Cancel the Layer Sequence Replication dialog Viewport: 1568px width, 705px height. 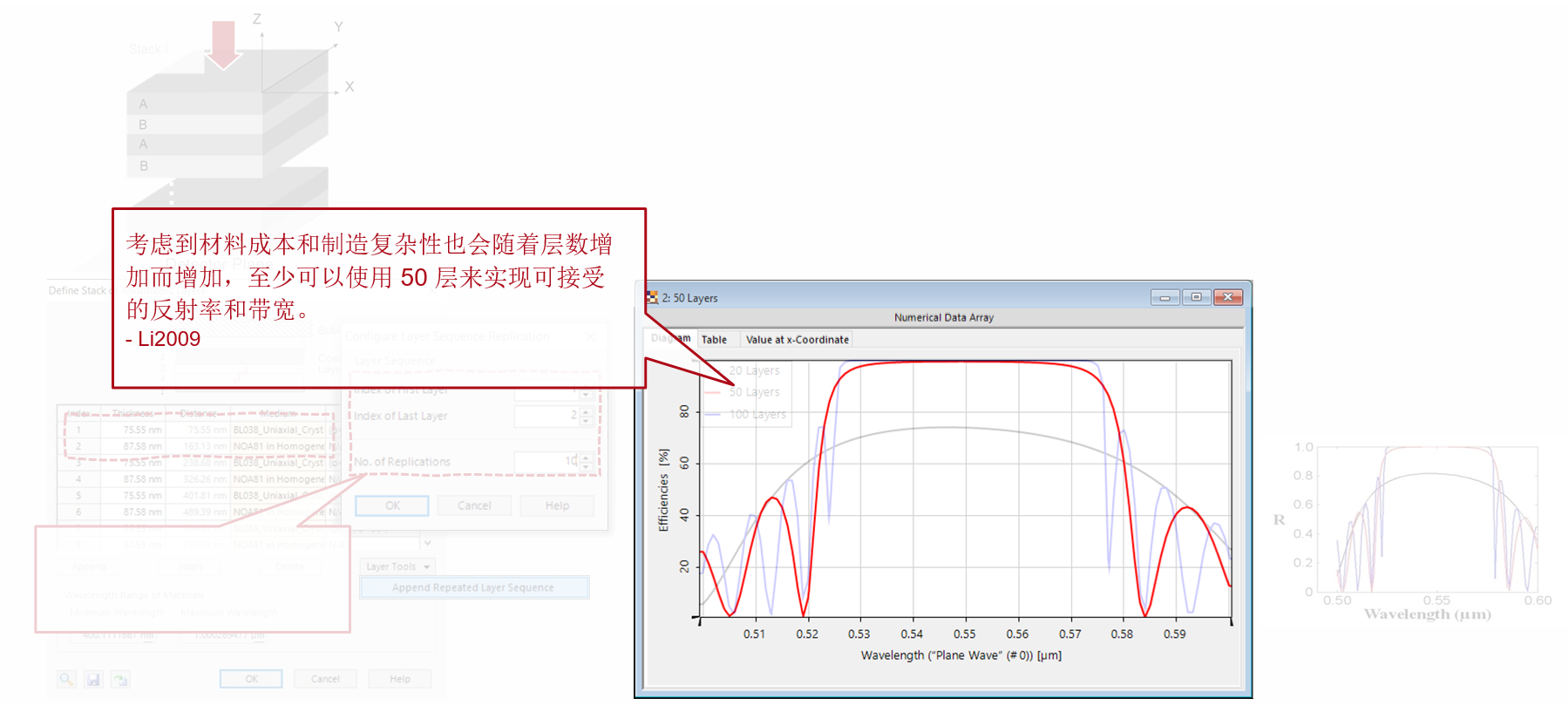click(474, 505)
